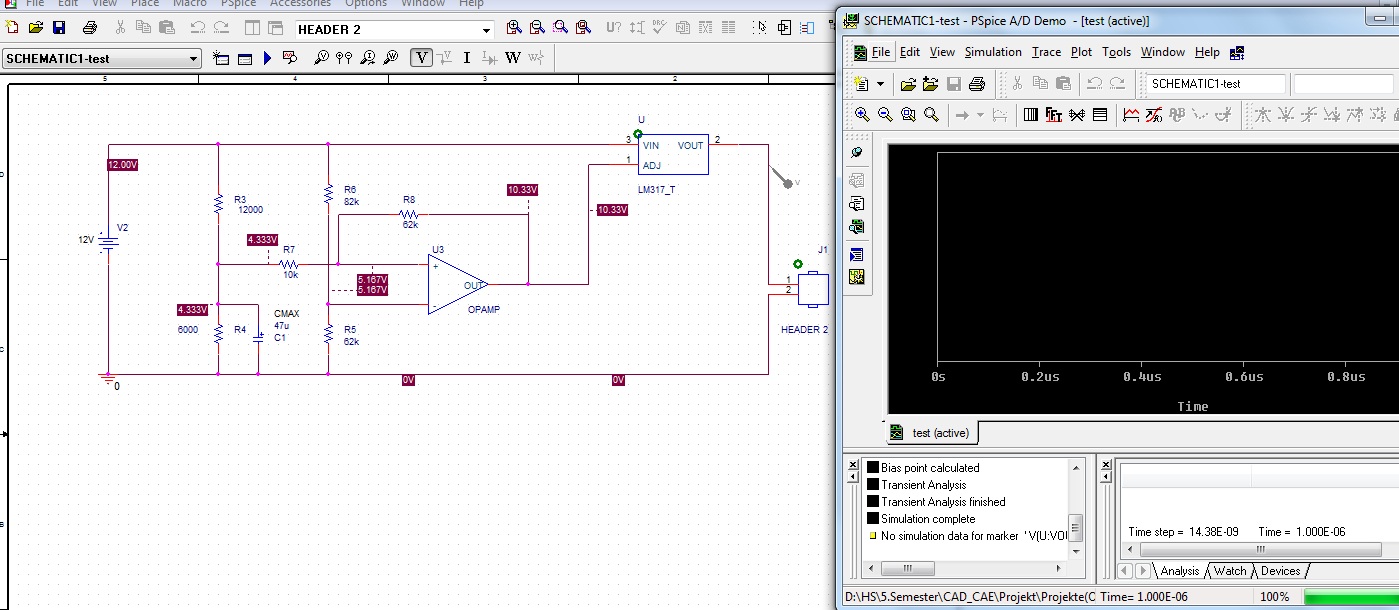Click horizontal scrollbar of simulation status pane

1258,549
